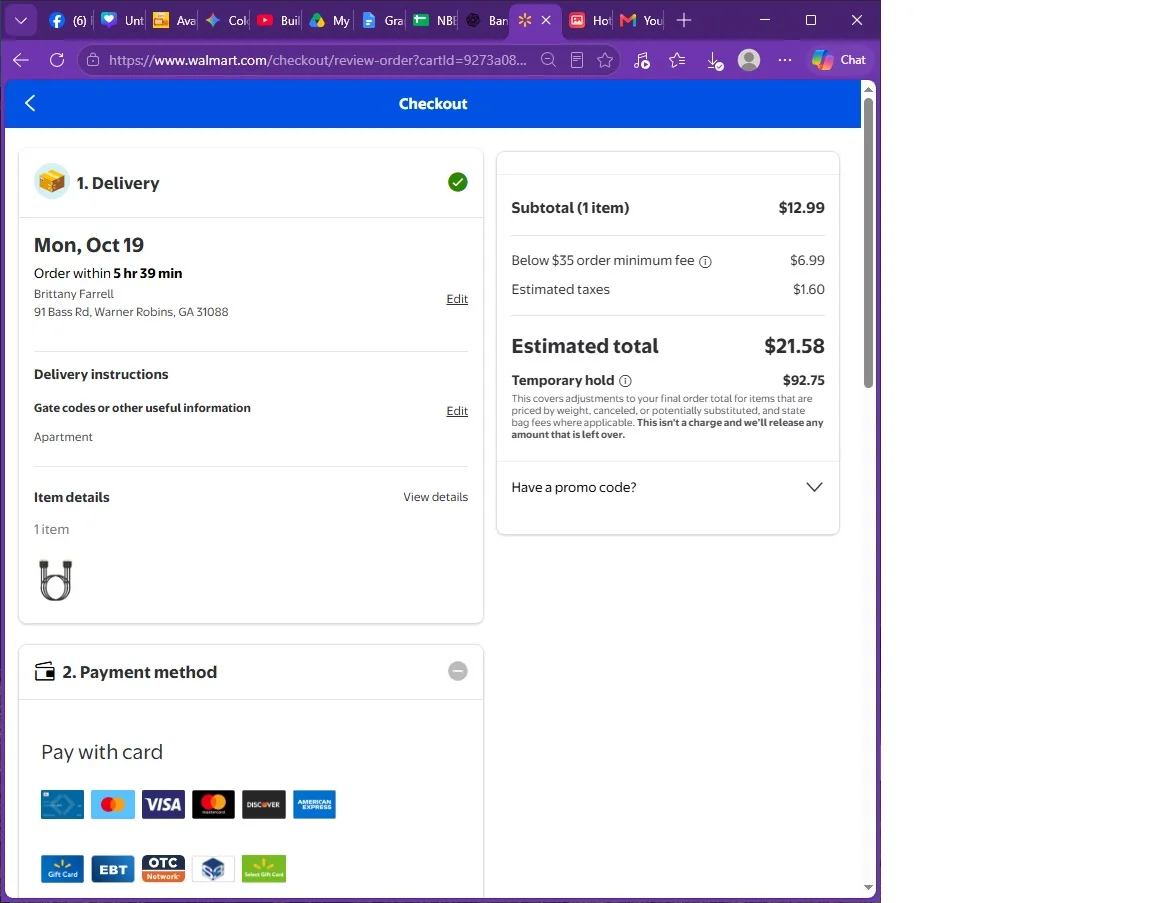
Task: View site information lock icon
Action: [93, 60]
